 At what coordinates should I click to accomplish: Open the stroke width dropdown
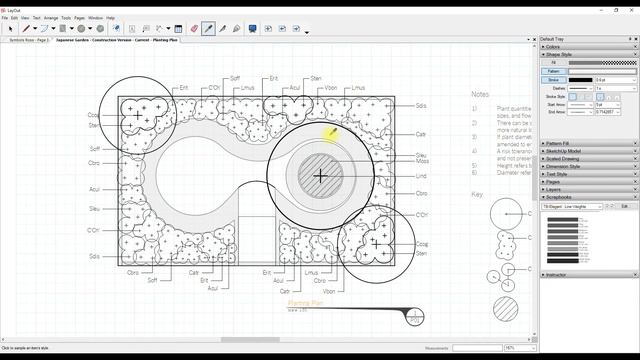tap(634, 80)
